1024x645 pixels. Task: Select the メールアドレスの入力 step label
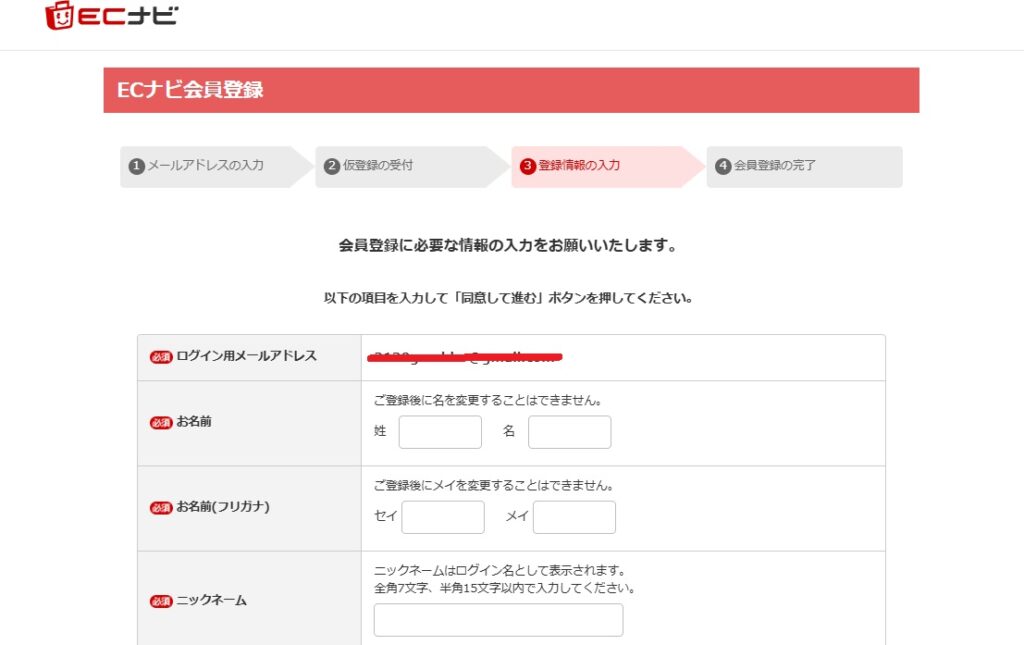click(206, 166)
